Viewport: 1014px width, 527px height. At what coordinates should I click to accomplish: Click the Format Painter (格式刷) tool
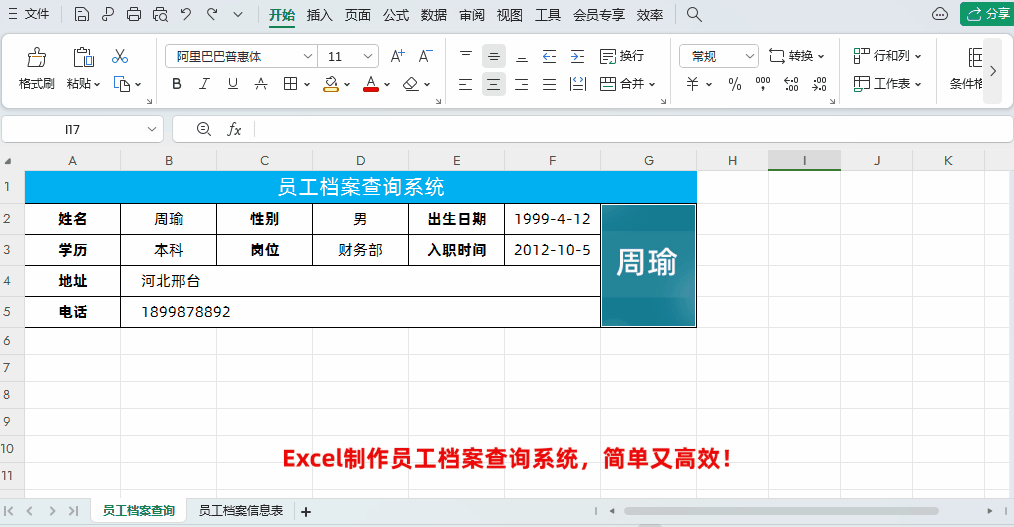[37, 68]
